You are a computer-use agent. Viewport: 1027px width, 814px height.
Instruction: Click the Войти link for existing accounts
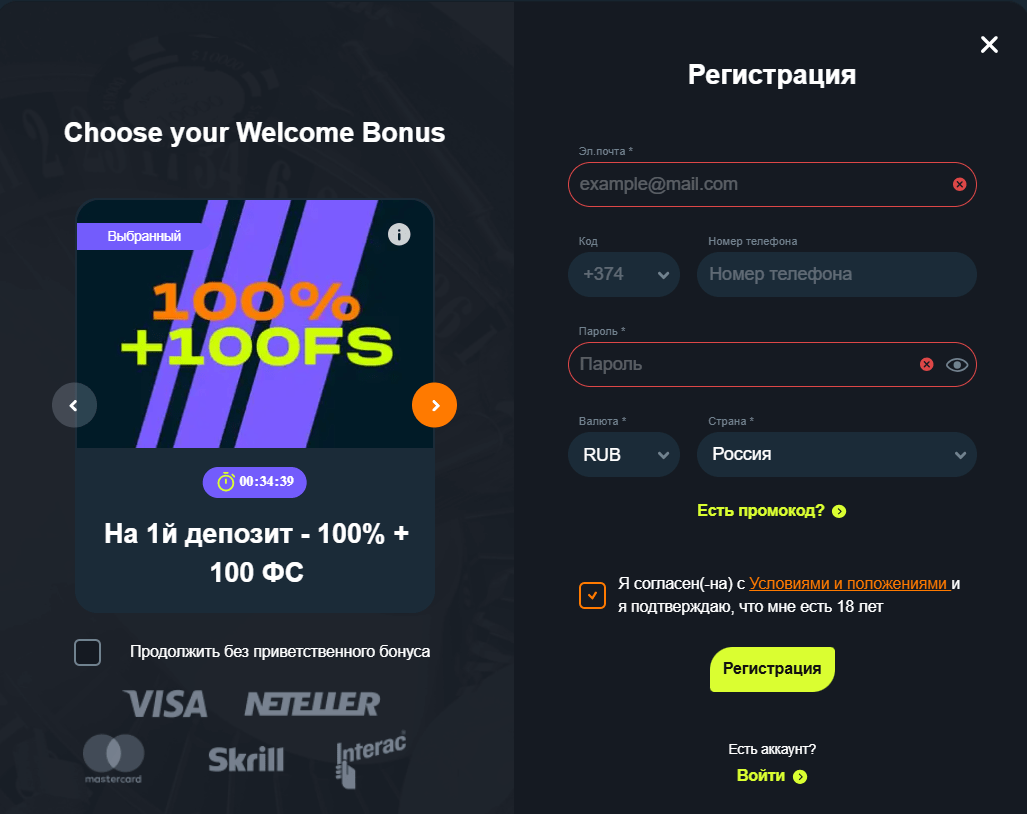771,775
